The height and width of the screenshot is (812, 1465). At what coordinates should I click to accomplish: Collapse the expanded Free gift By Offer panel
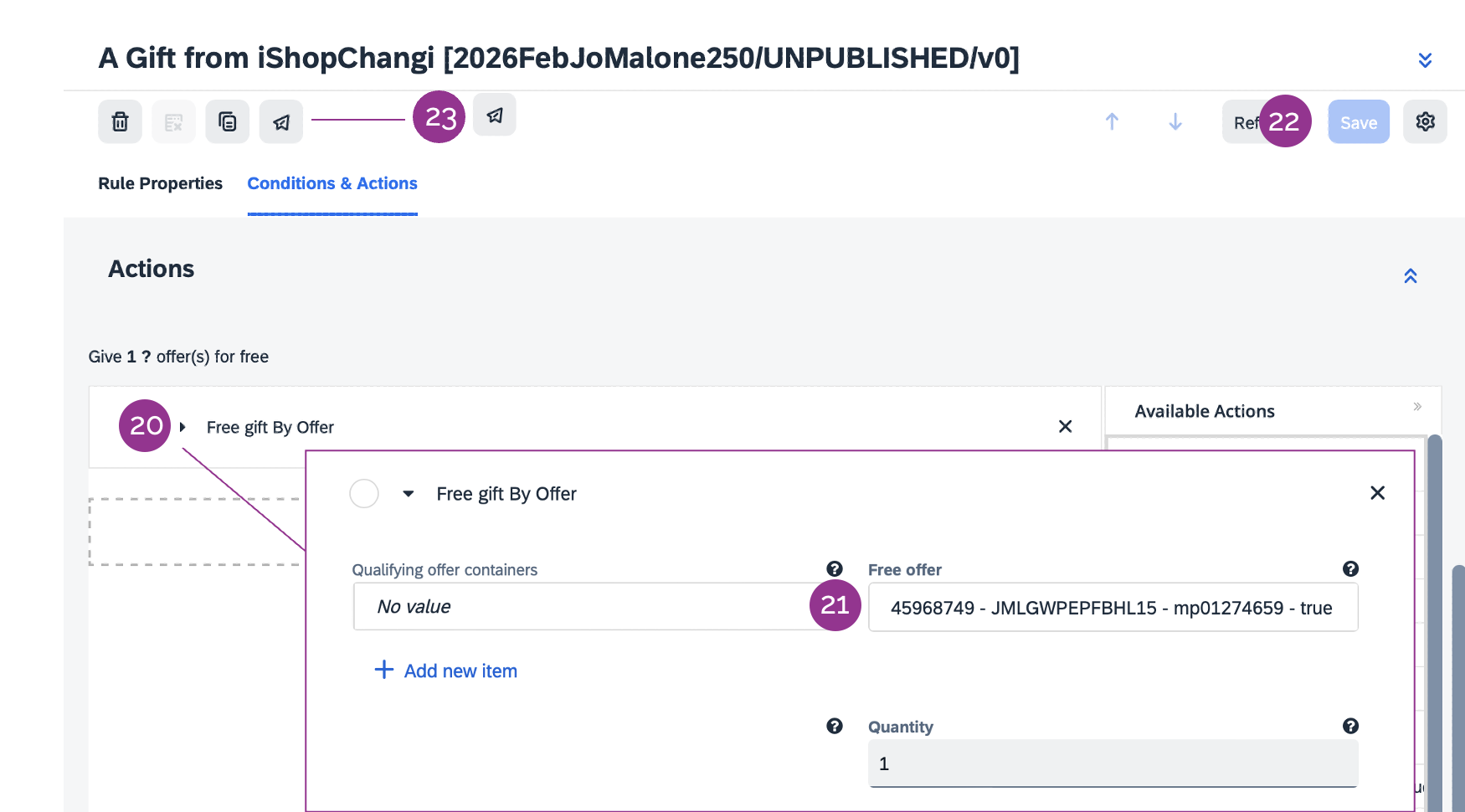click(409, 494)
